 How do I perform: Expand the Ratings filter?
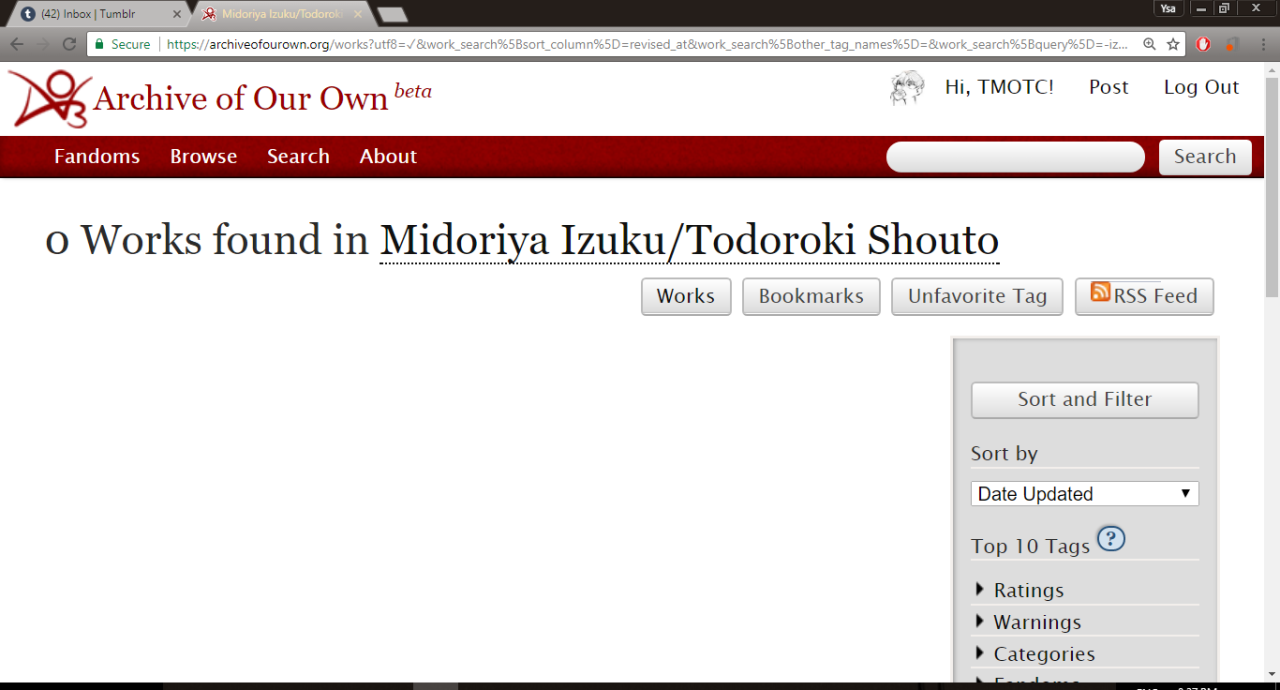(1028, 590)
